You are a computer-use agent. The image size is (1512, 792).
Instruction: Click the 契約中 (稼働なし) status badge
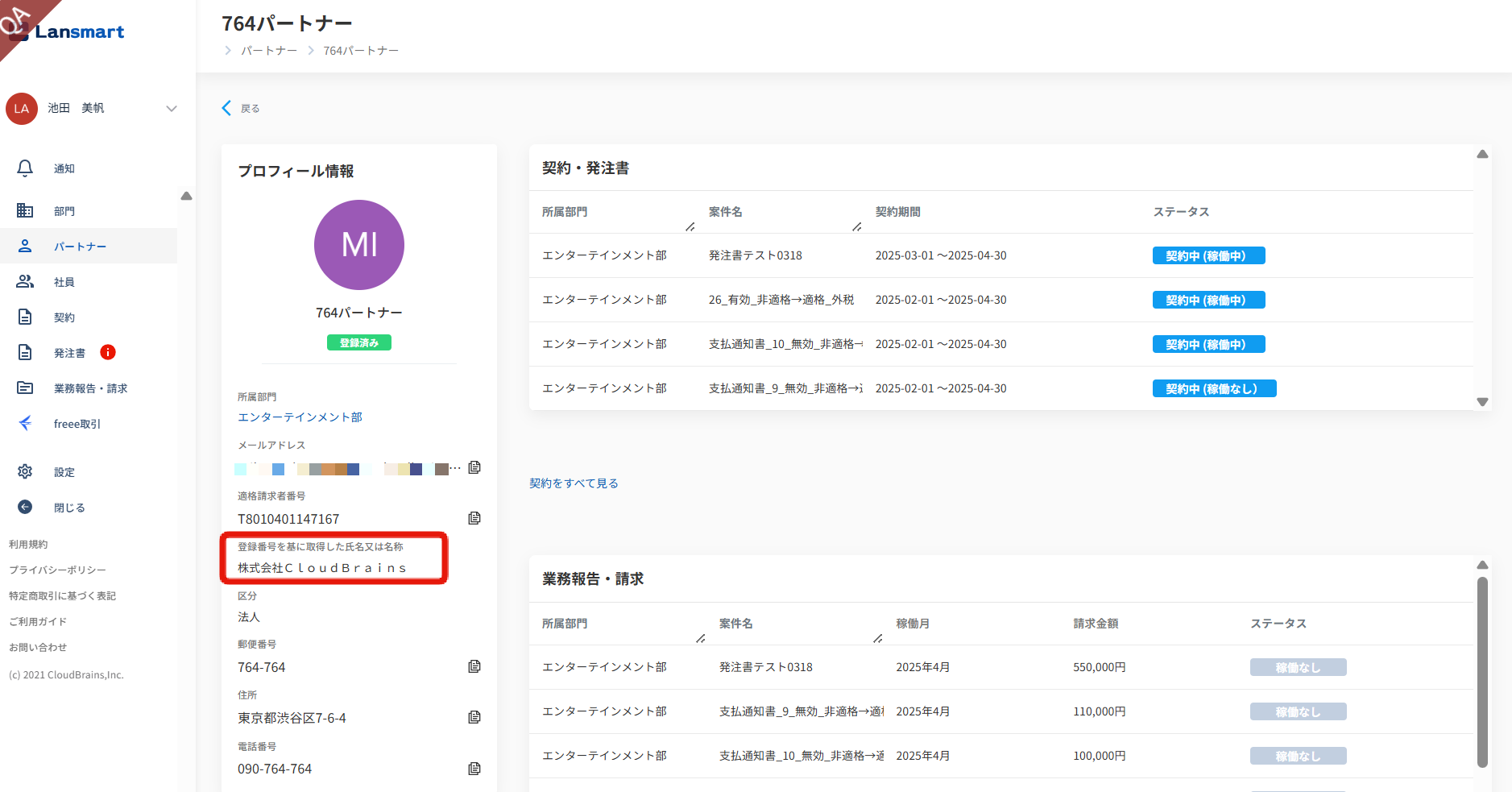[x=1214, y=389]
